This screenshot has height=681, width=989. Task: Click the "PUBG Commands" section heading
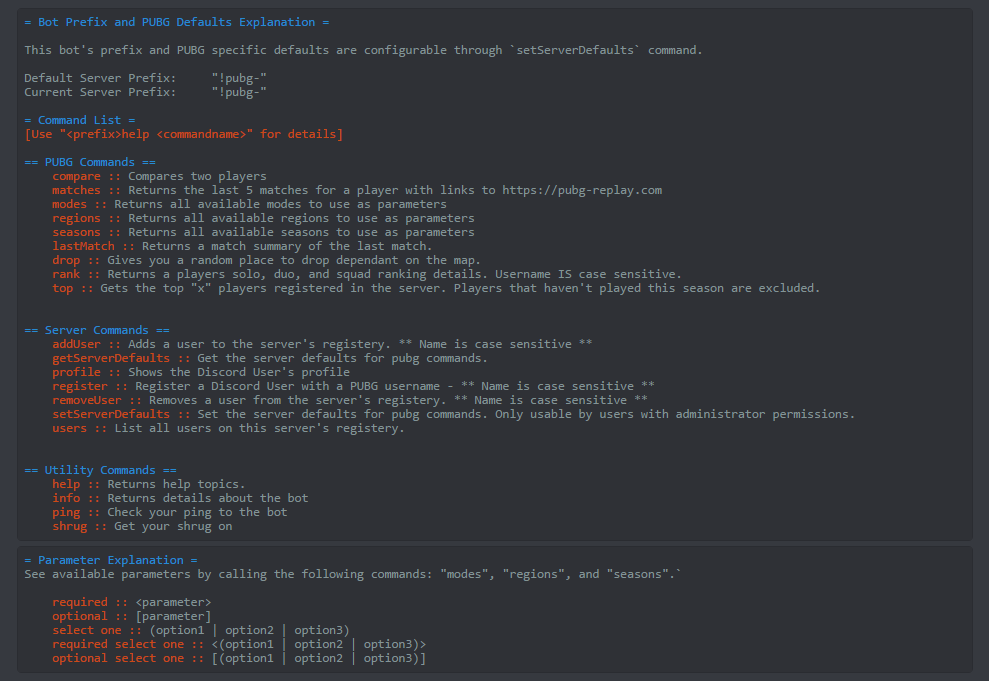pyautogui.click(x=90, y=162)
